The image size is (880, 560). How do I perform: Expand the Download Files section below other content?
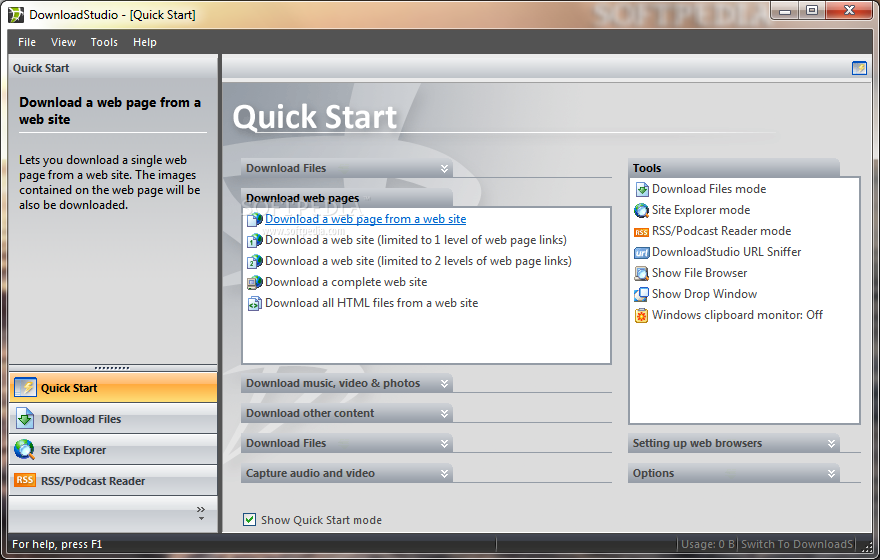click(347, 443)
